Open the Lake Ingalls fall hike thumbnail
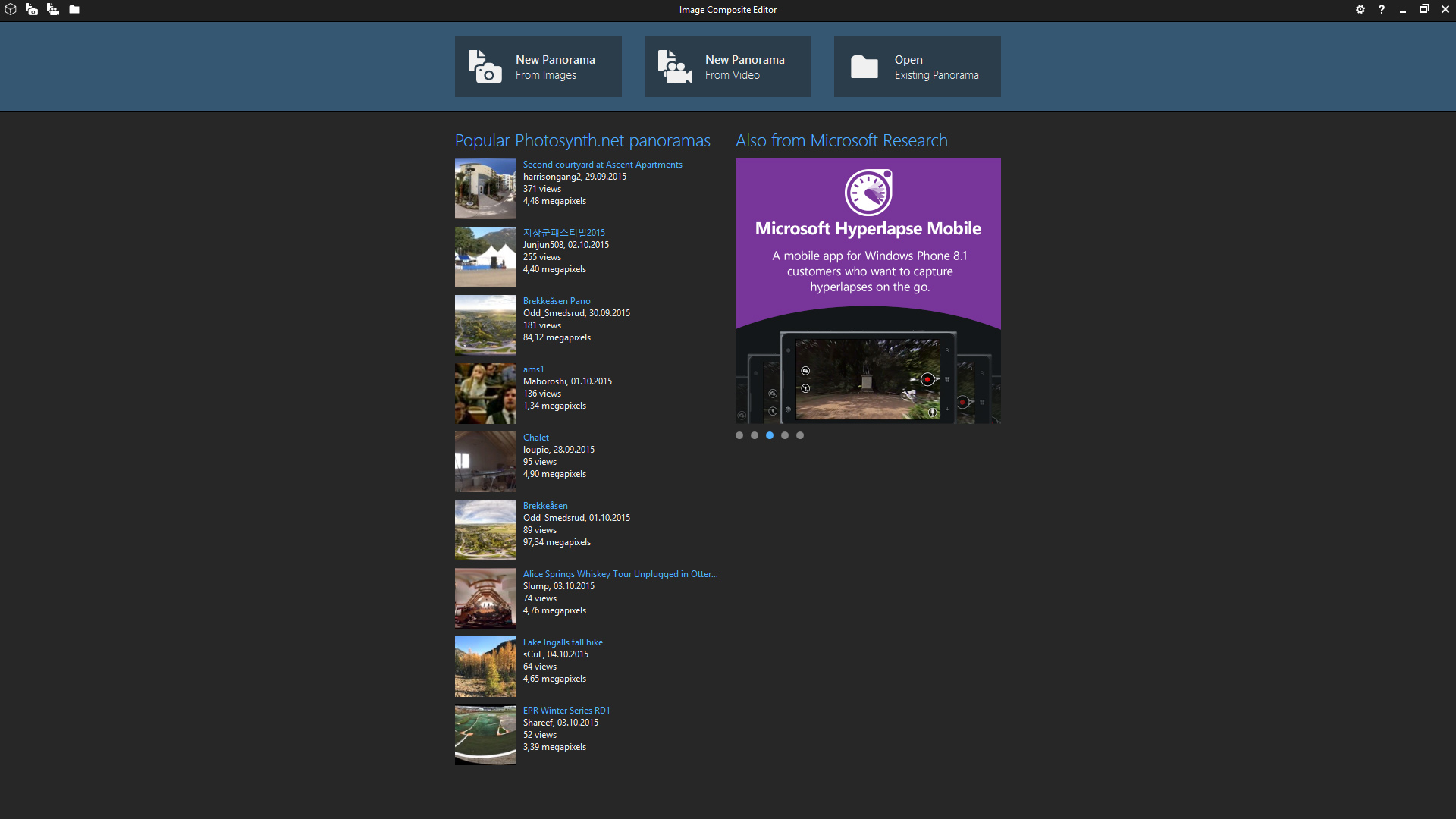Viewport: 1456px width, 819px height. pyautogui.click(x=485, y=666)
